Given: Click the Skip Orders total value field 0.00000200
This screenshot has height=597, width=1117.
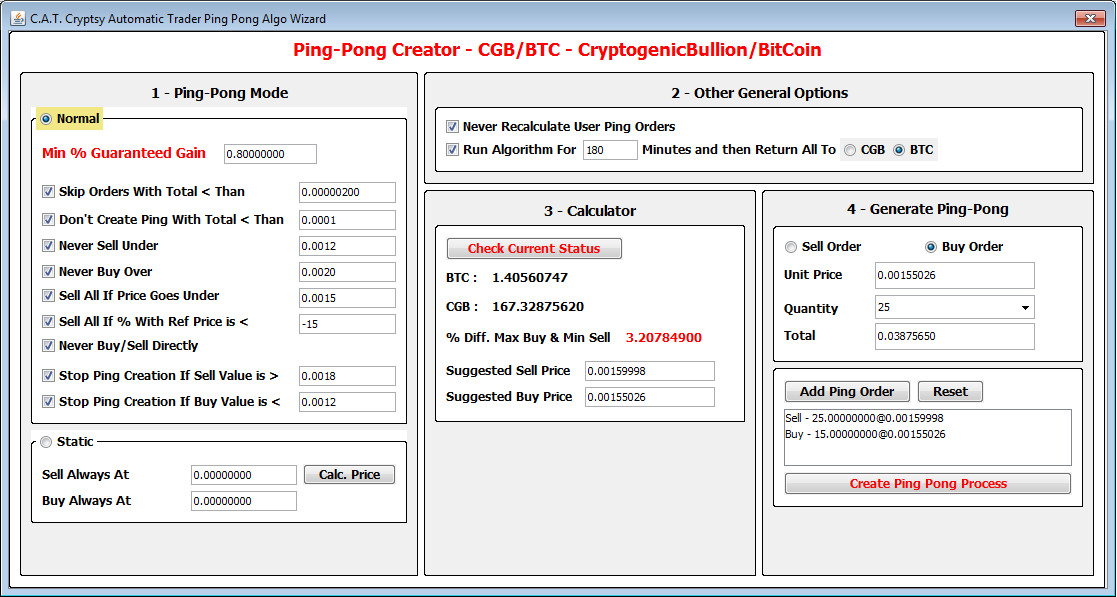Looking at the screenshot, I should [347, 192].
